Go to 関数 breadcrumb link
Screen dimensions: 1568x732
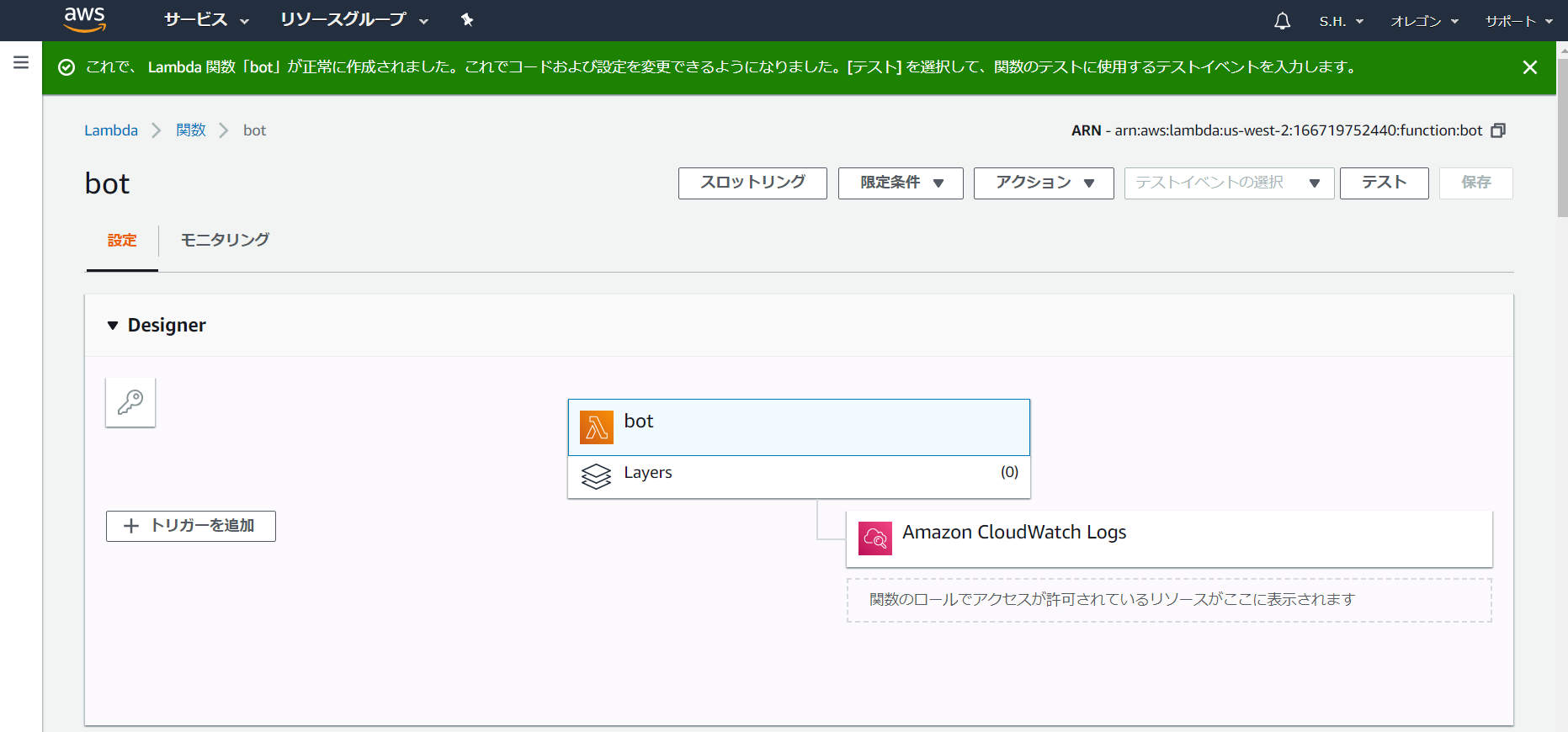(191, 130)
